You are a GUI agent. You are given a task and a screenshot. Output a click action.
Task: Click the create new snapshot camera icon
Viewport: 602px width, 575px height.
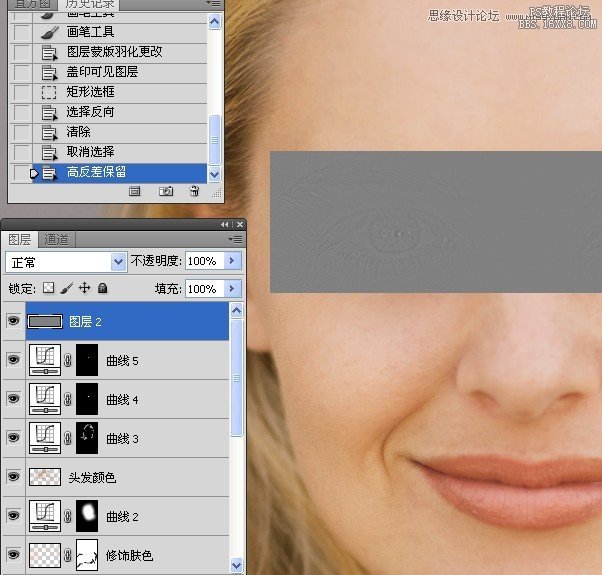166,191
